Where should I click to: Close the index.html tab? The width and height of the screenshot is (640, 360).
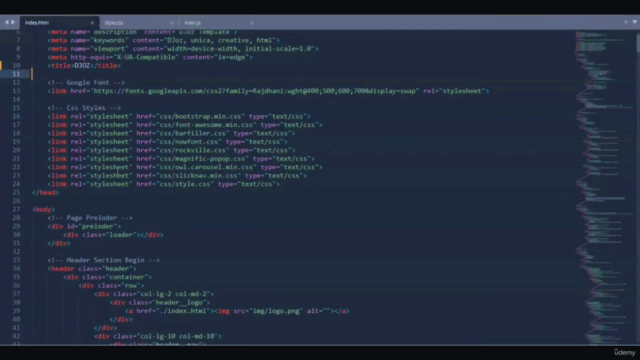coord(92,23)
